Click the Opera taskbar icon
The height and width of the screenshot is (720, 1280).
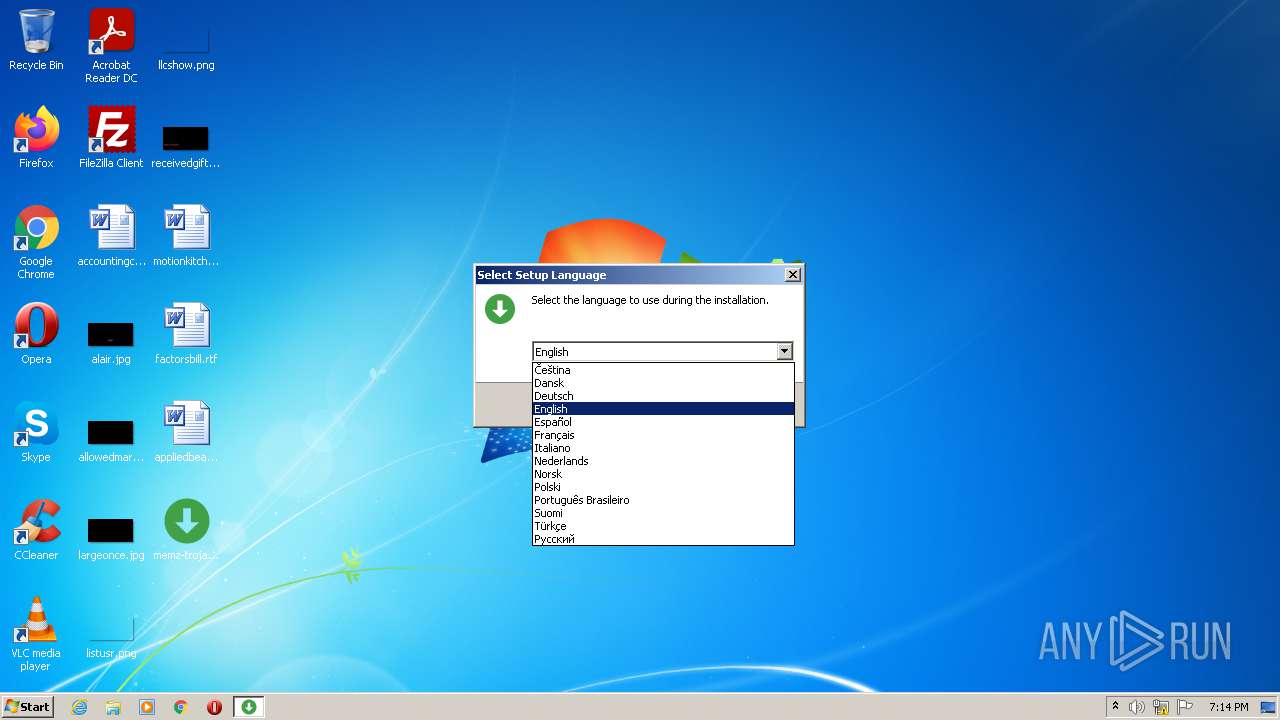(214, 707)
